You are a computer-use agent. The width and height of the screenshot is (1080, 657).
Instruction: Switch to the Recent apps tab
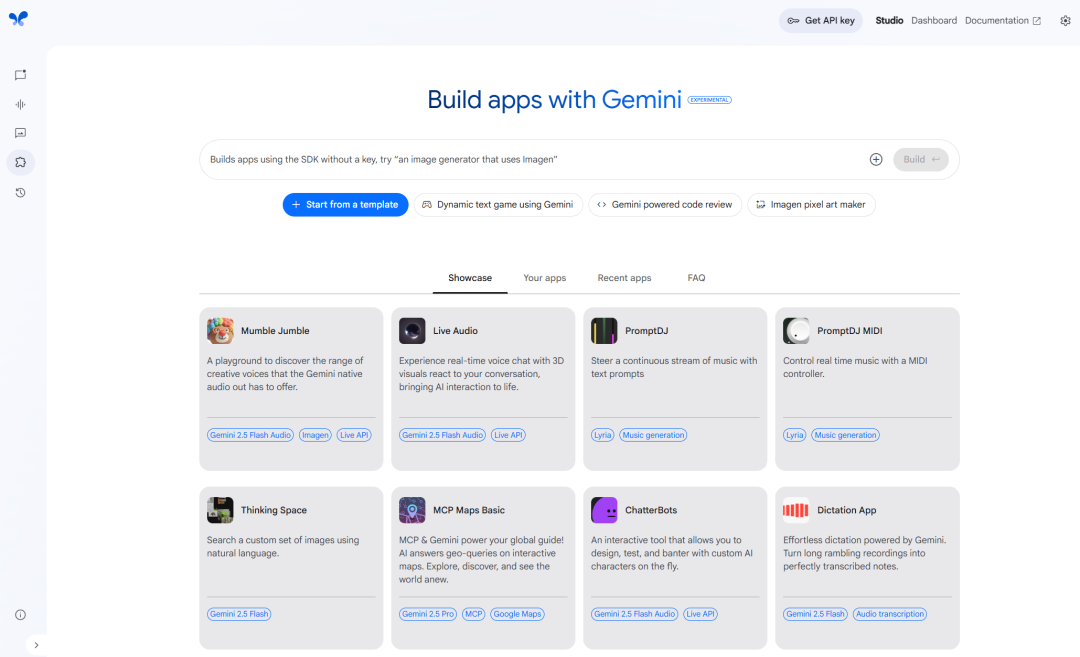(624, 278)
